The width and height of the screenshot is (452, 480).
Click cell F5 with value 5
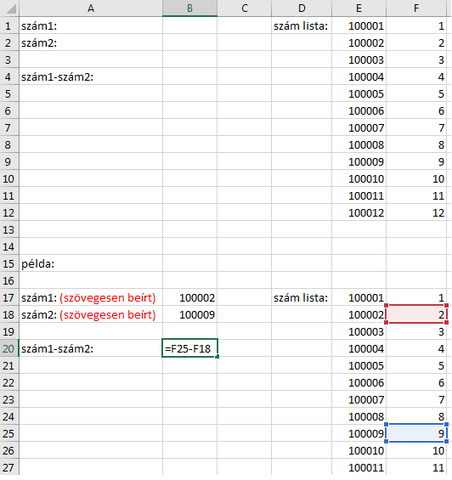(416, 94)
